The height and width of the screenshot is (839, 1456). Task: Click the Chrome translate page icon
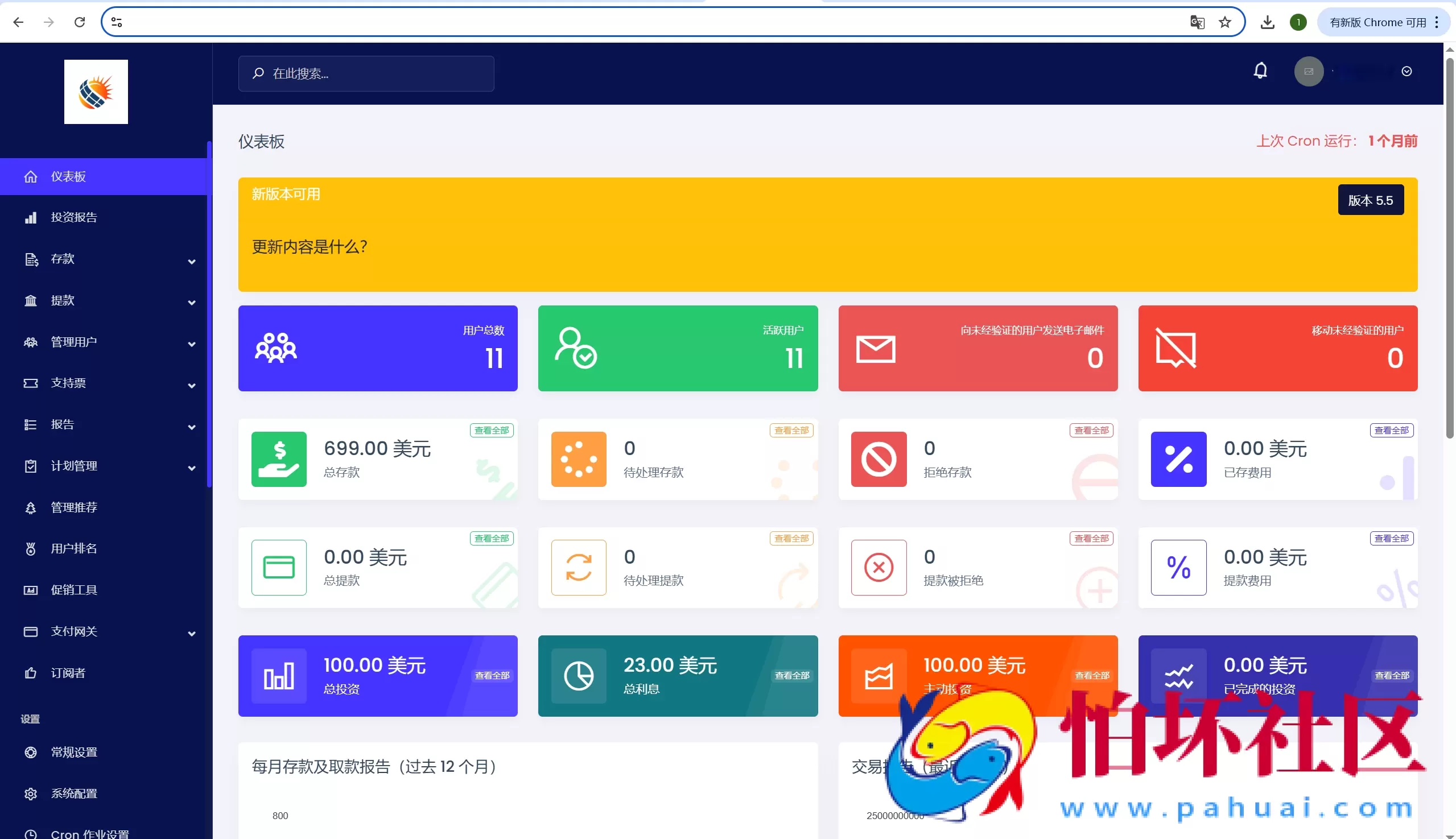tap(1197, 23)
